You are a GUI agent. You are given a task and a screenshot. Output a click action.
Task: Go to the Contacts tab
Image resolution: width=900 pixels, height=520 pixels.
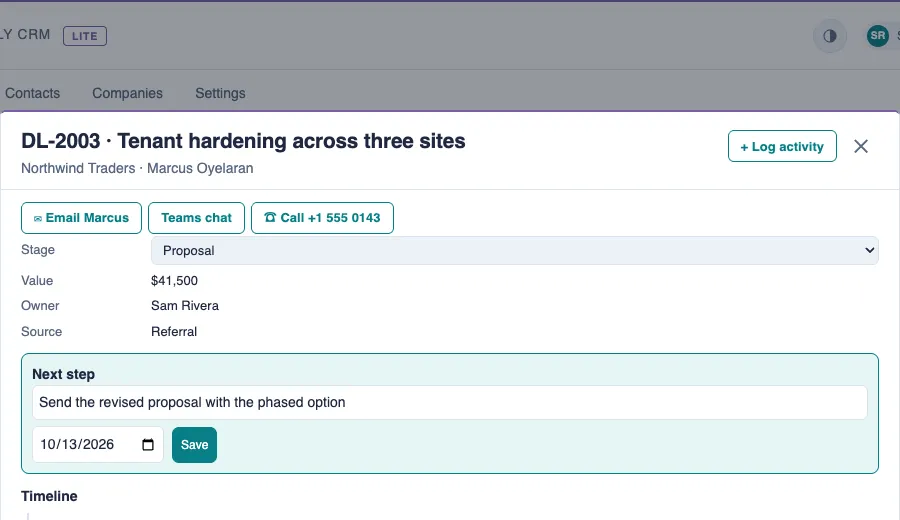tap(32, 93)
